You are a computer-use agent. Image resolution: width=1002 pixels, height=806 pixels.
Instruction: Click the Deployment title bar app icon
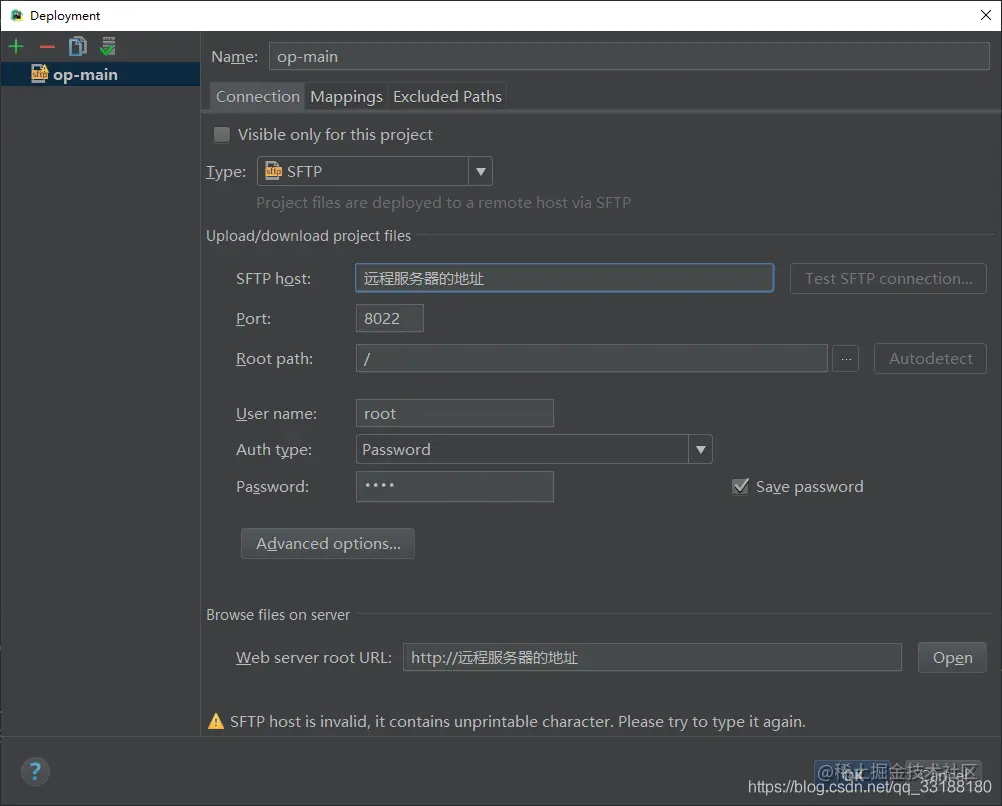click(x=17, y=15)
